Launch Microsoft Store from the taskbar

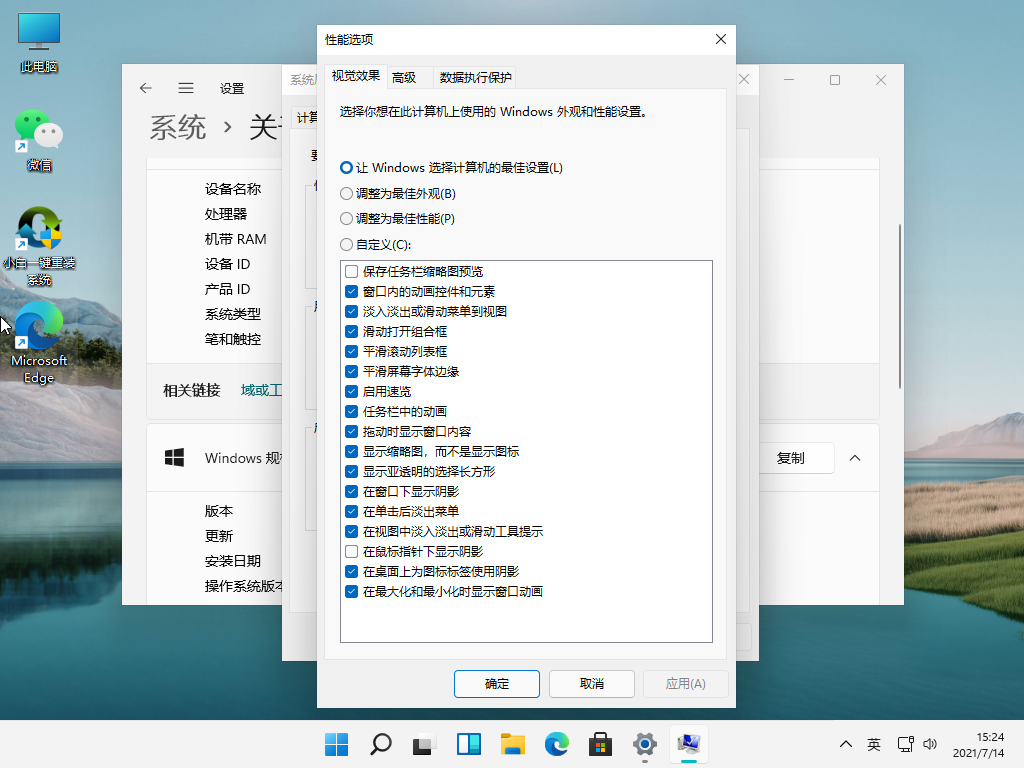pyautogui.click(x=599, y=745)
